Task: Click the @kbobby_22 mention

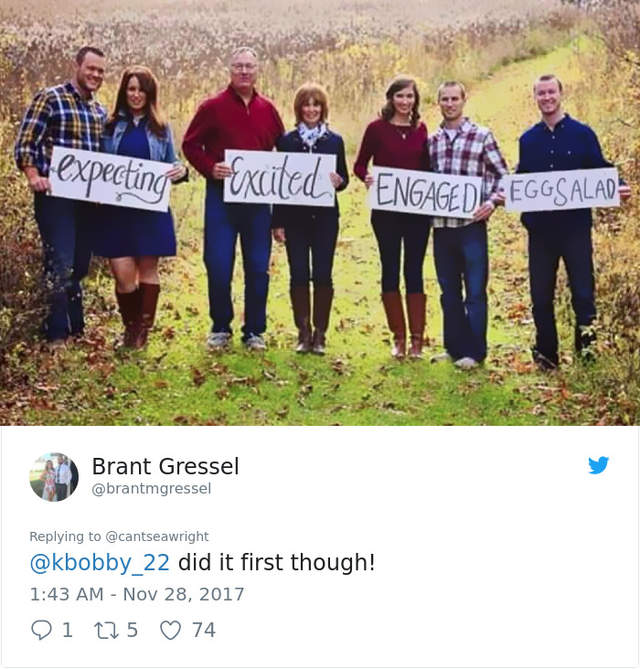Action: 99,562
